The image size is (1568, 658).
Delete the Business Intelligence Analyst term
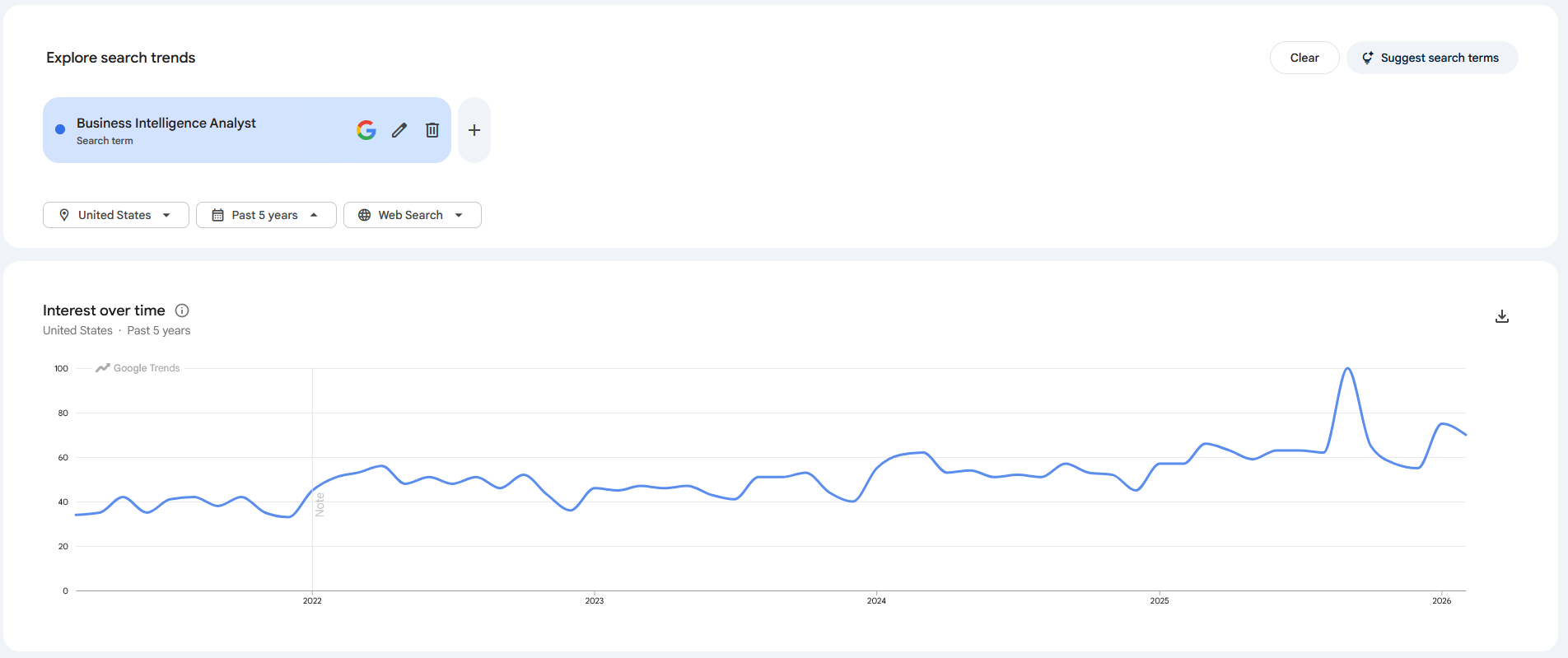click(432, 130)
